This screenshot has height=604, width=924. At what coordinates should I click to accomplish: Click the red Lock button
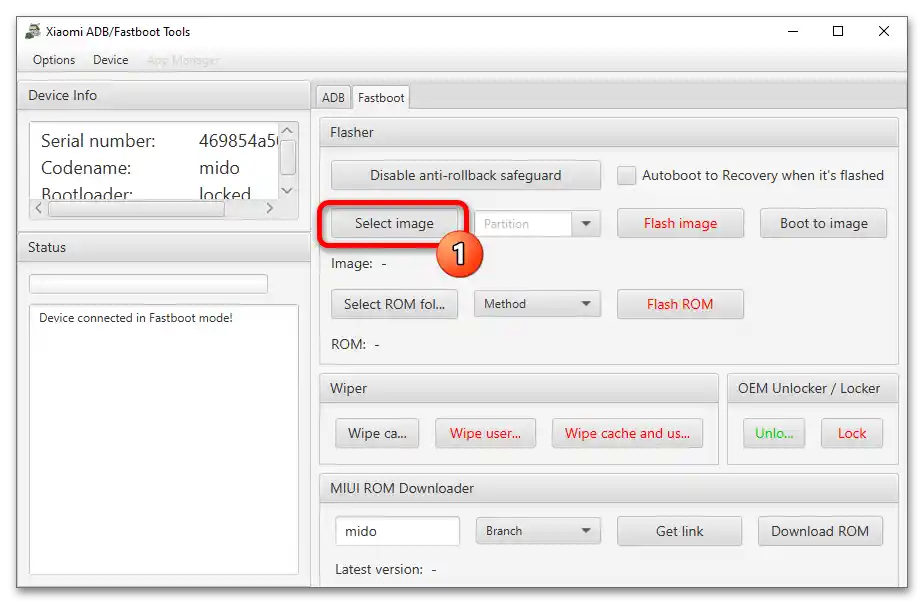pyautogui.click(x=852, y=433)
